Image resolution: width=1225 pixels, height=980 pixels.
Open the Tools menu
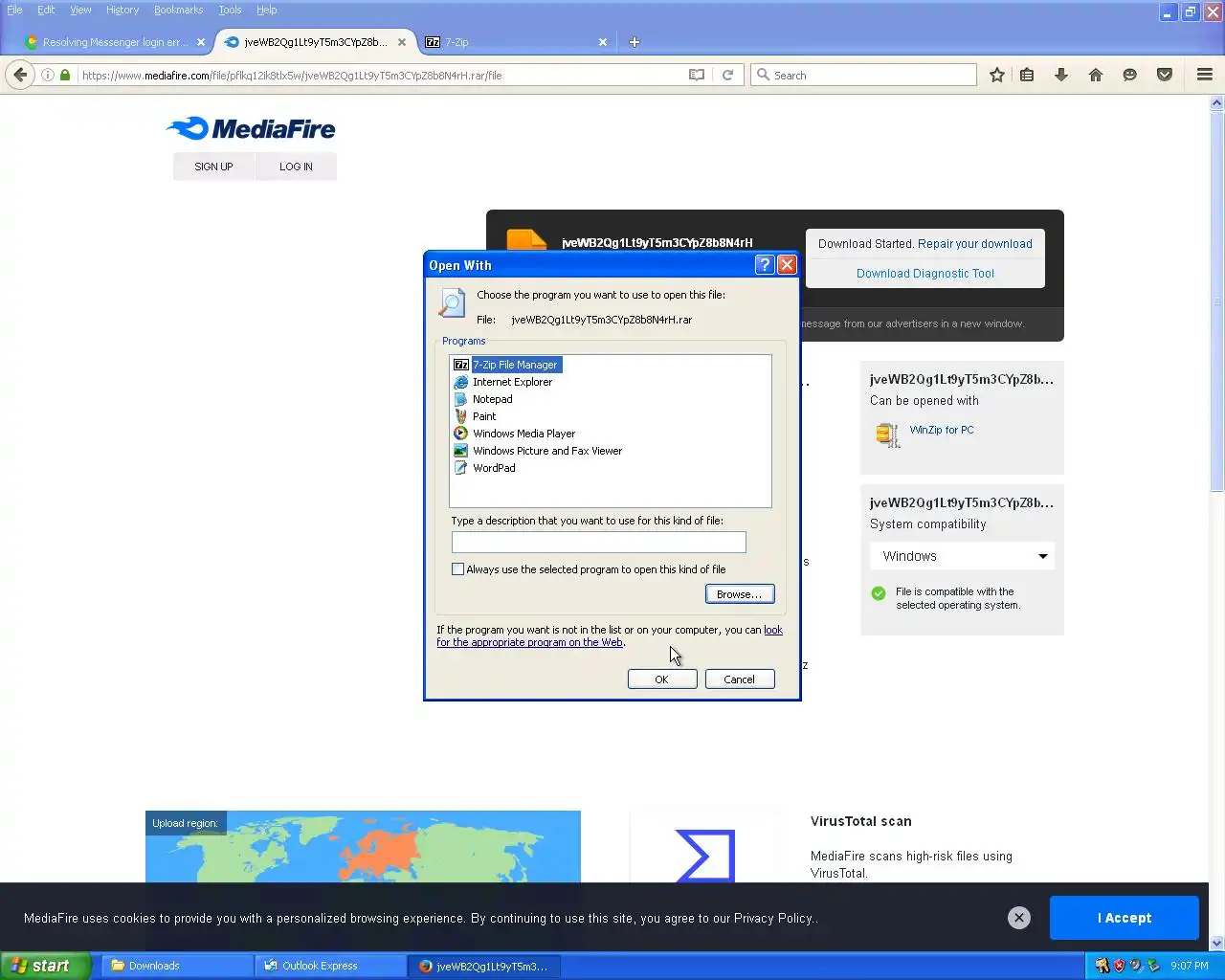pyautogui.click(x=230, y=10)
